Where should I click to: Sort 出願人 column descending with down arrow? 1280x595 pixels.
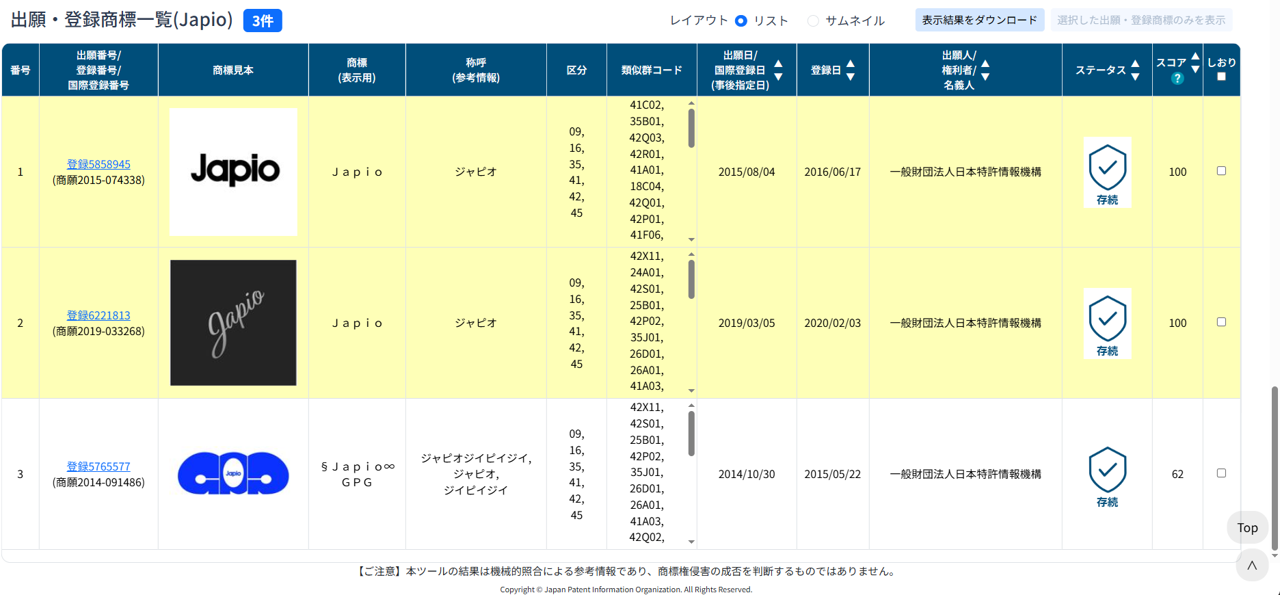coord(985,77)
